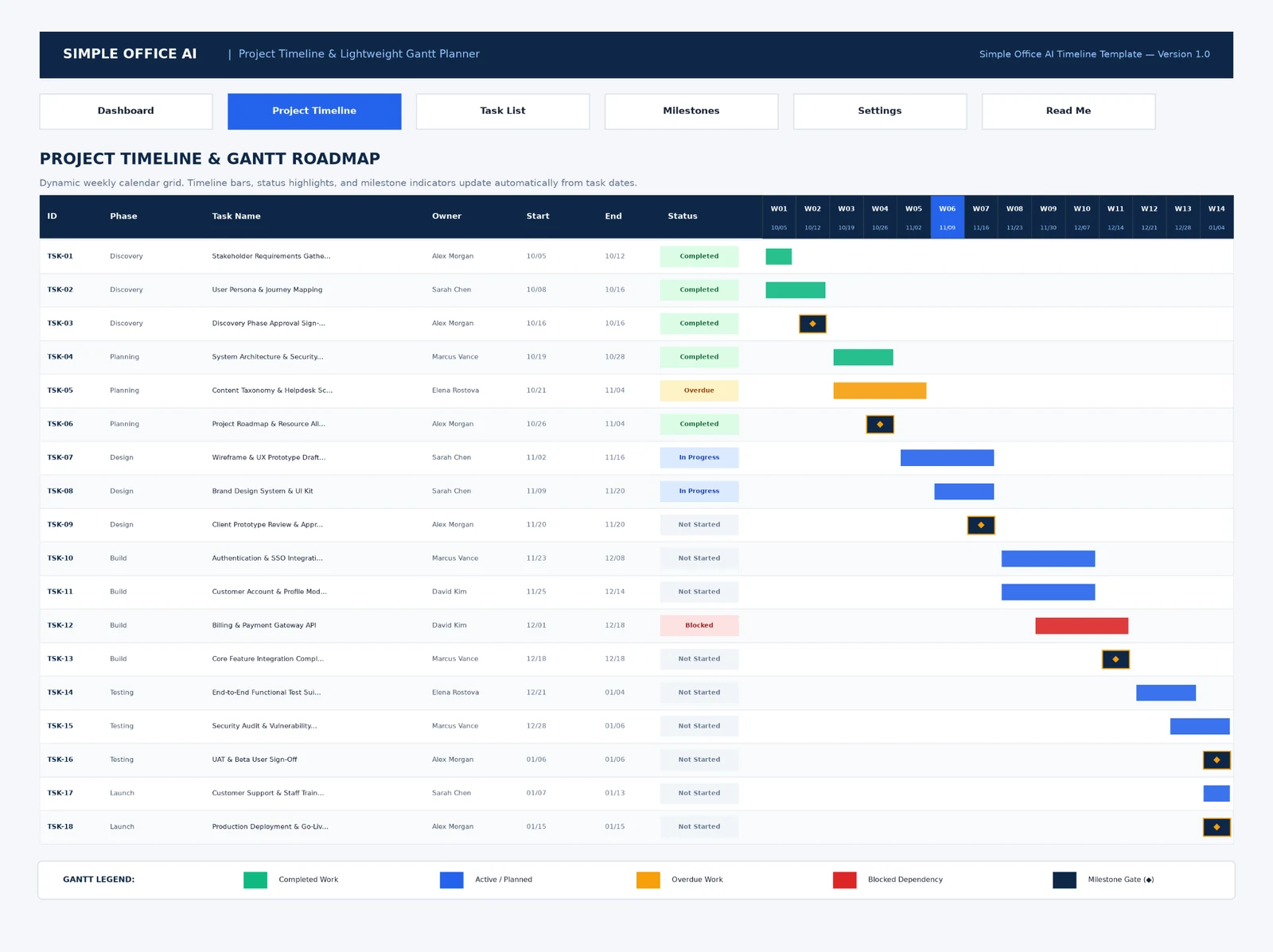Click the TSK-18 go-live milestone diamond
This screenshot has width=1273, height=952.
tap(1217, 827)
